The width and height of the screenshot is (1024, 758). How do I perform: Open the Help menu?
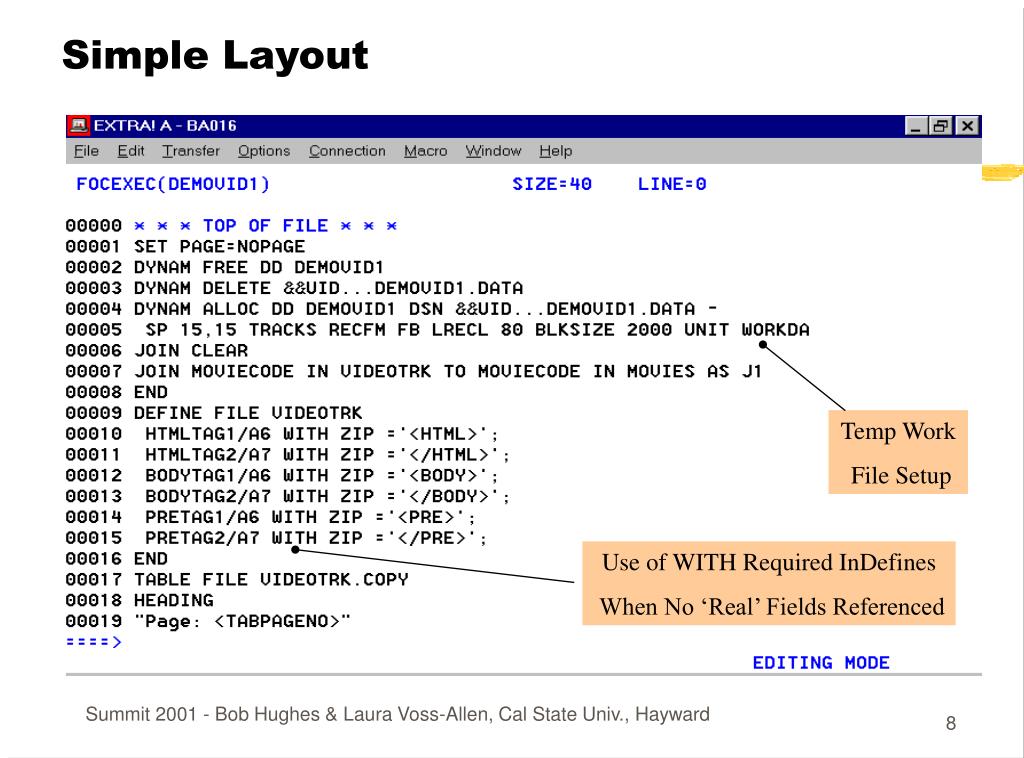[556, 151]
